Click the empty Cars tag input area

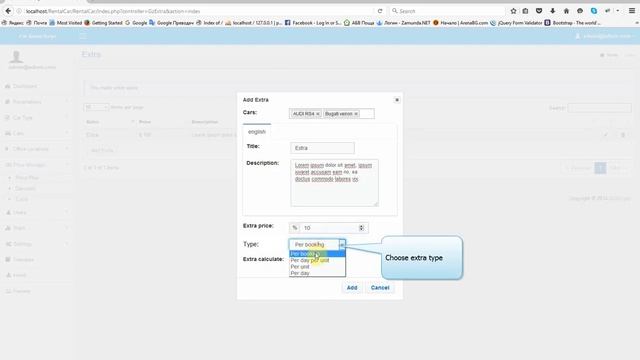tap(367, 114)
